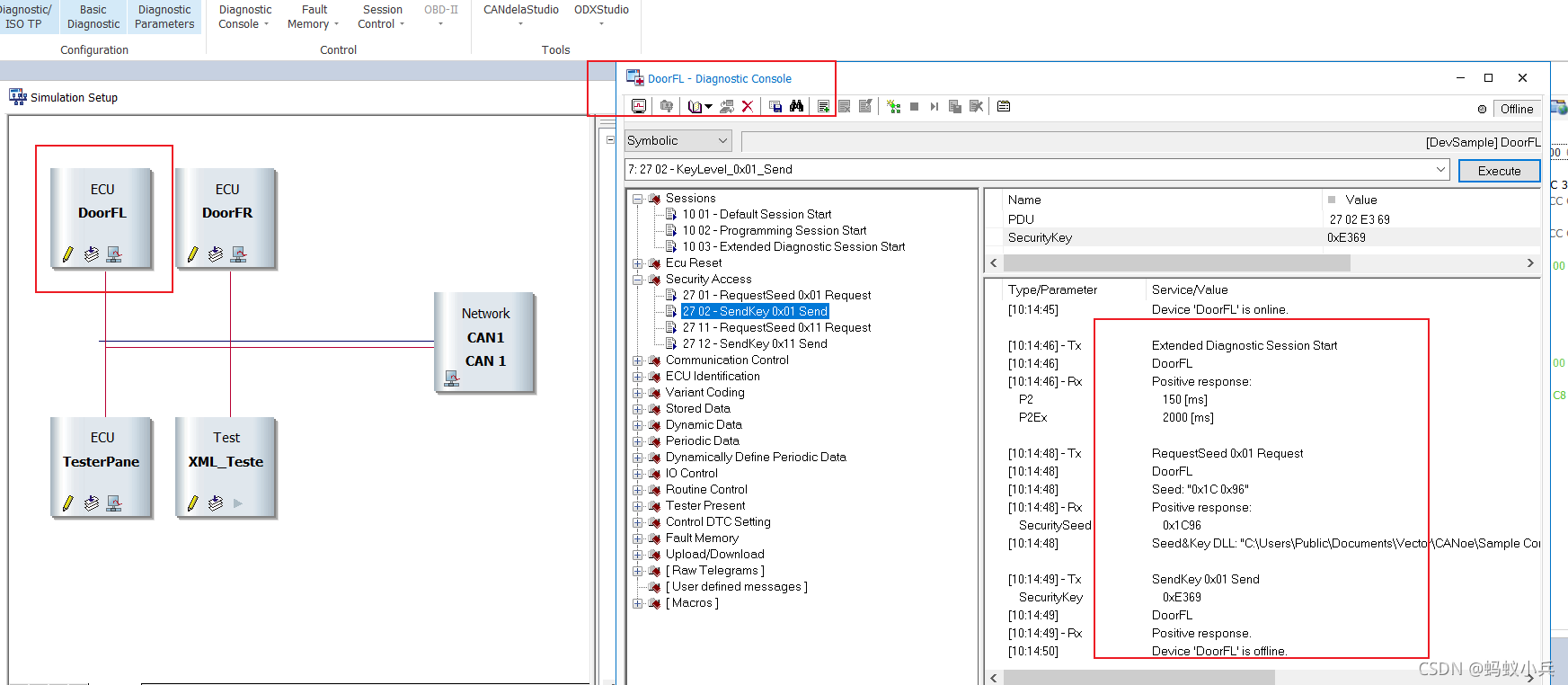Click the green network nodes toolbar icon
This screenshot has width=1568, height=685.
[x=893, y=106]
